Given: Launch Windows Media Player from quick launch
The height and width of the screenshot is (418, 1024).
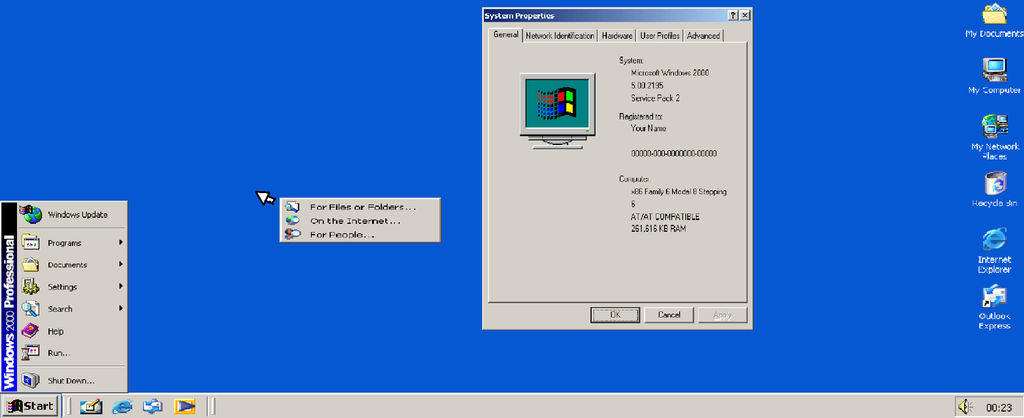Looking at the screenshot, I should tap(185, 407).
